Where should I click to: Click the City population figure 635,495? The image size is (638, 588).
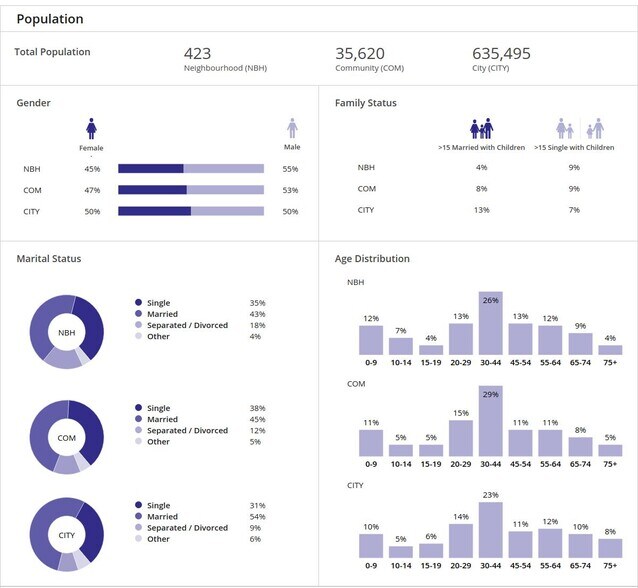pos(501,53)
